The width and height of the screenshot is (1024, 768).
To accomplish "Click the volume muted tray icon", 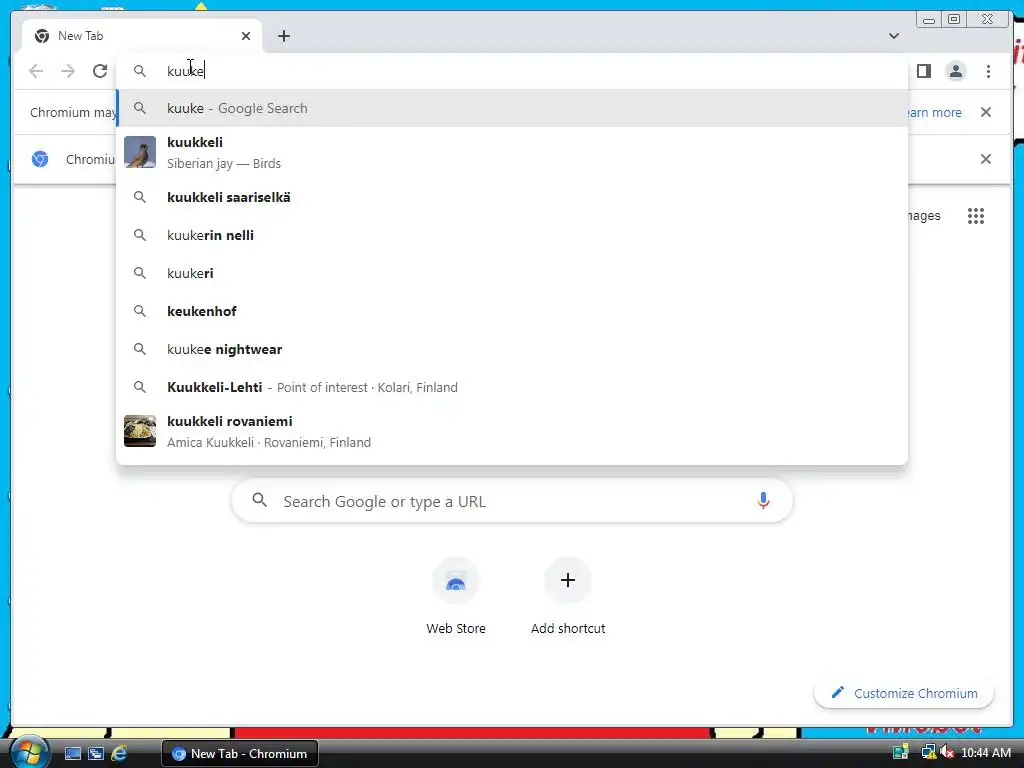I will [x=946, y=753].
